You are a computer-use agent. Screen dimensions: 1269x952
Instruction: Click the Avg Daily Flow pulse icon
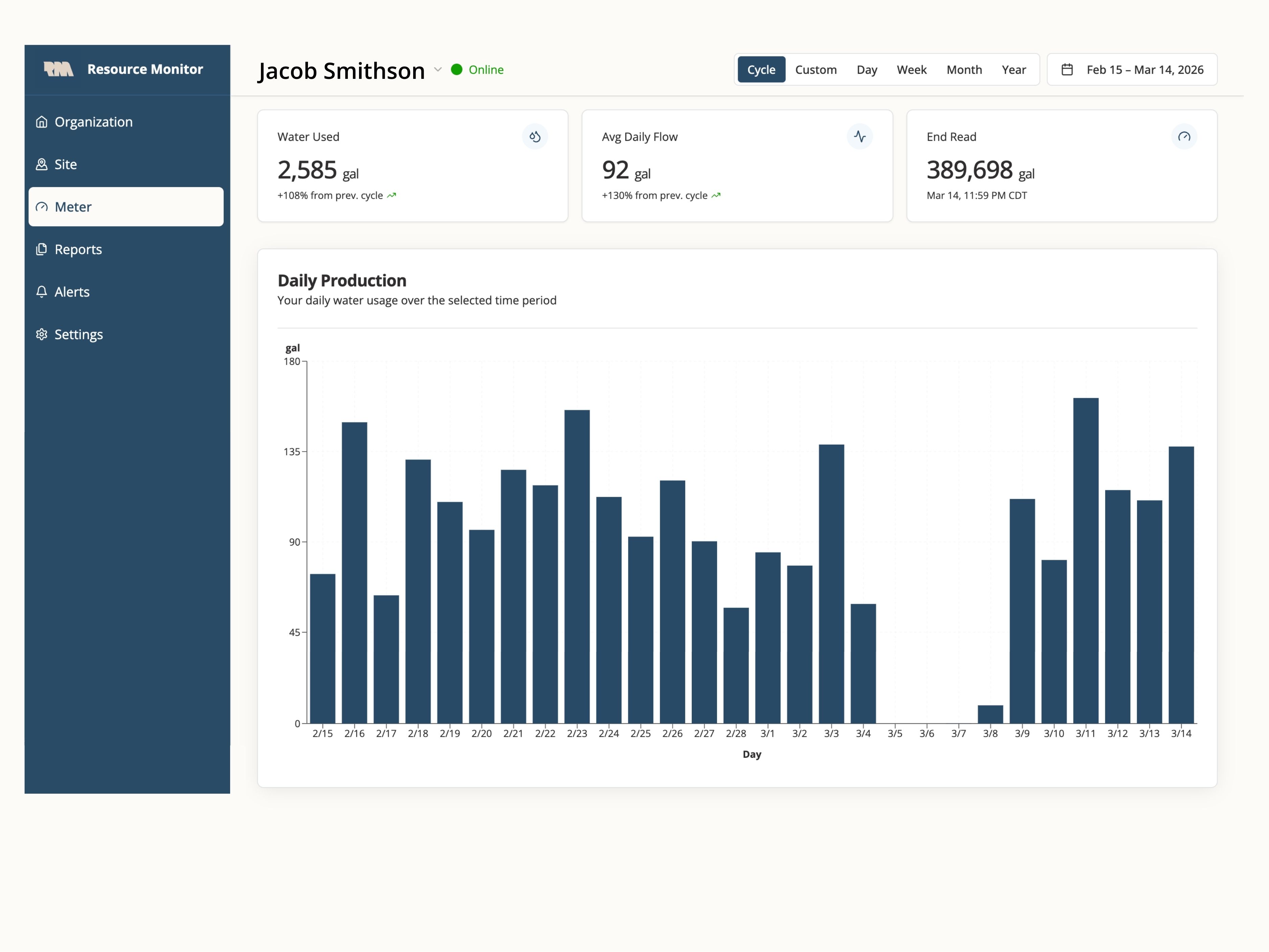tap(860, 137)
